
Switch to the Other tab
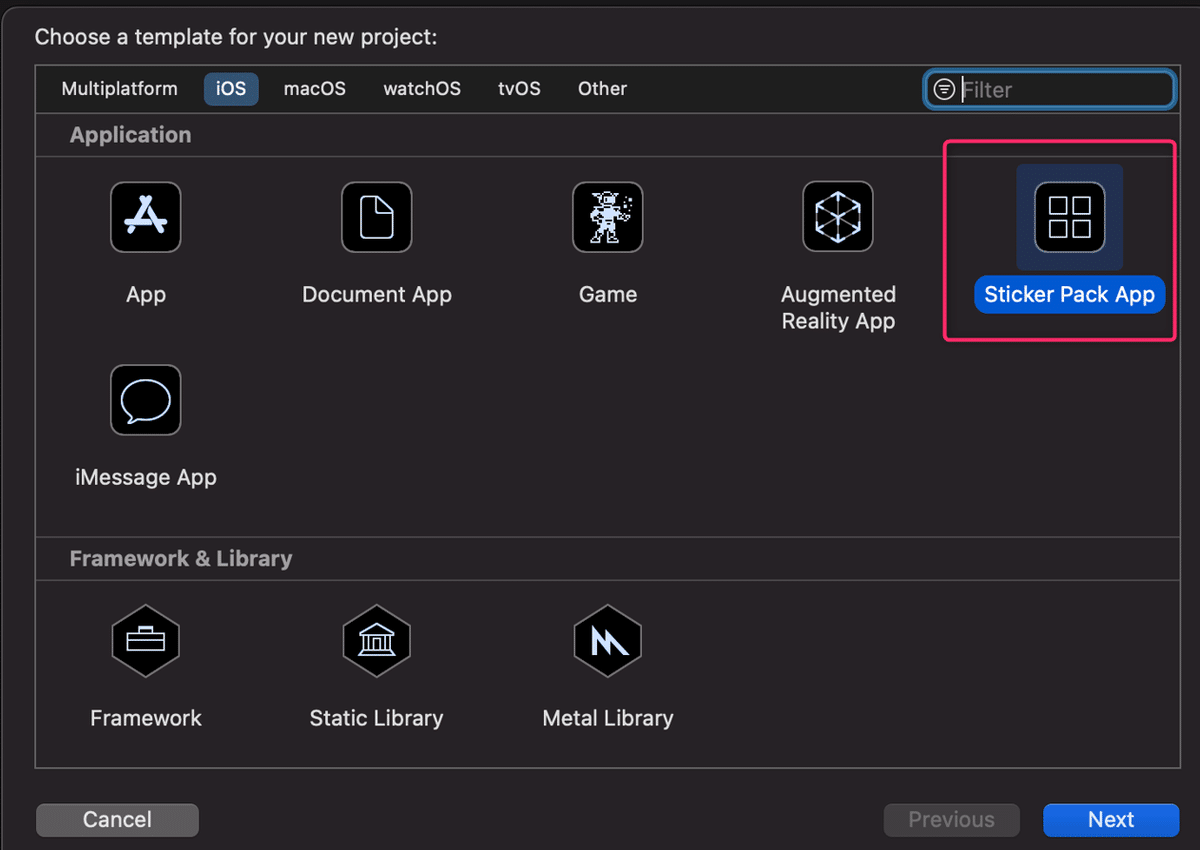pos(603,88)
